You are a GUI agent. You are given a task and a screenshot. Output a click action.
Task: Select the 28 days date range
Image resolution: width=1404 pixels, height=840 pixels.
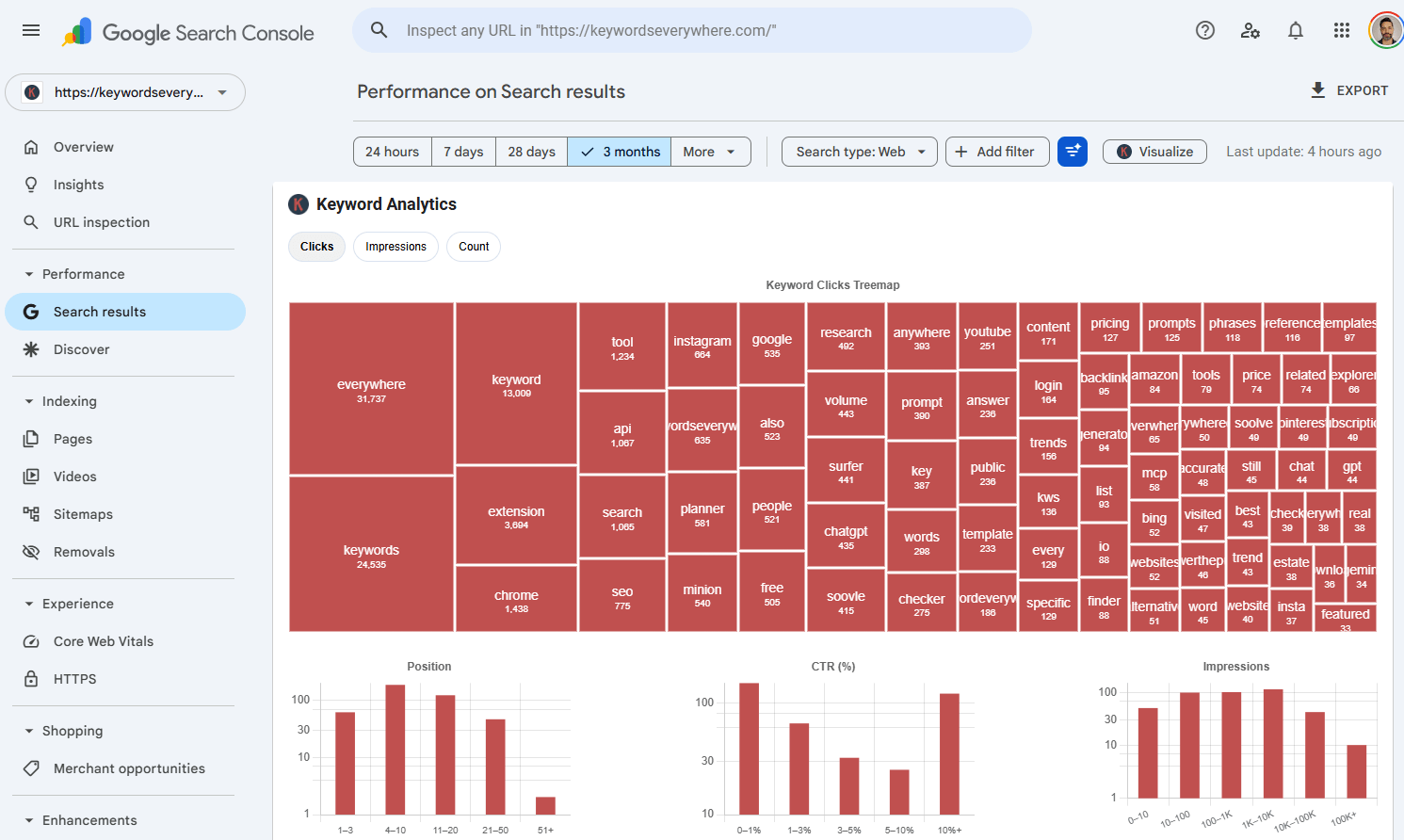pos(532,152)
